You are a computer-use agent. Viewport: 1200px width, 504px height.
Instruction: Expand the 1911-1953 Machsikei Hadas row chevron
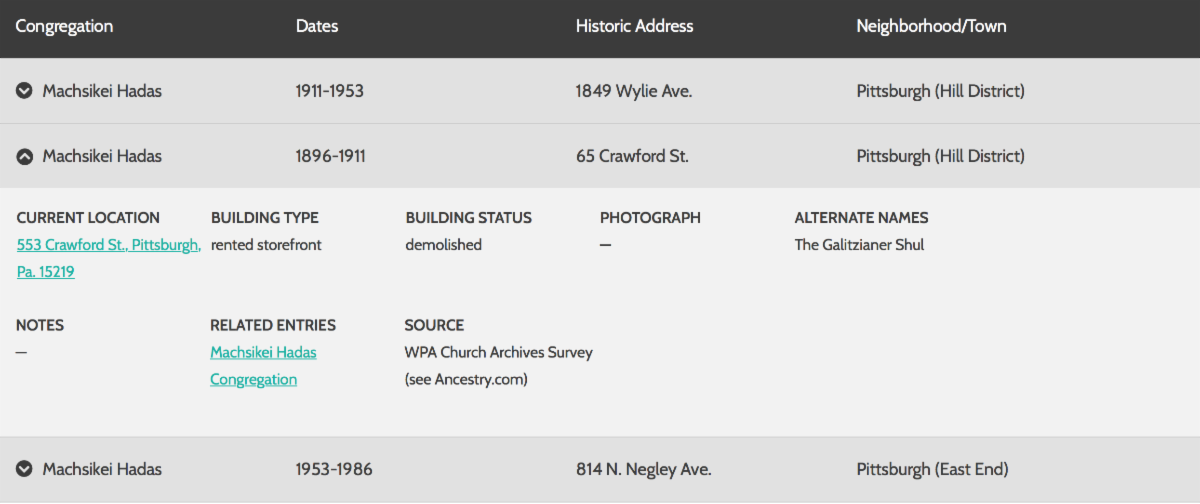pos(25,91)
